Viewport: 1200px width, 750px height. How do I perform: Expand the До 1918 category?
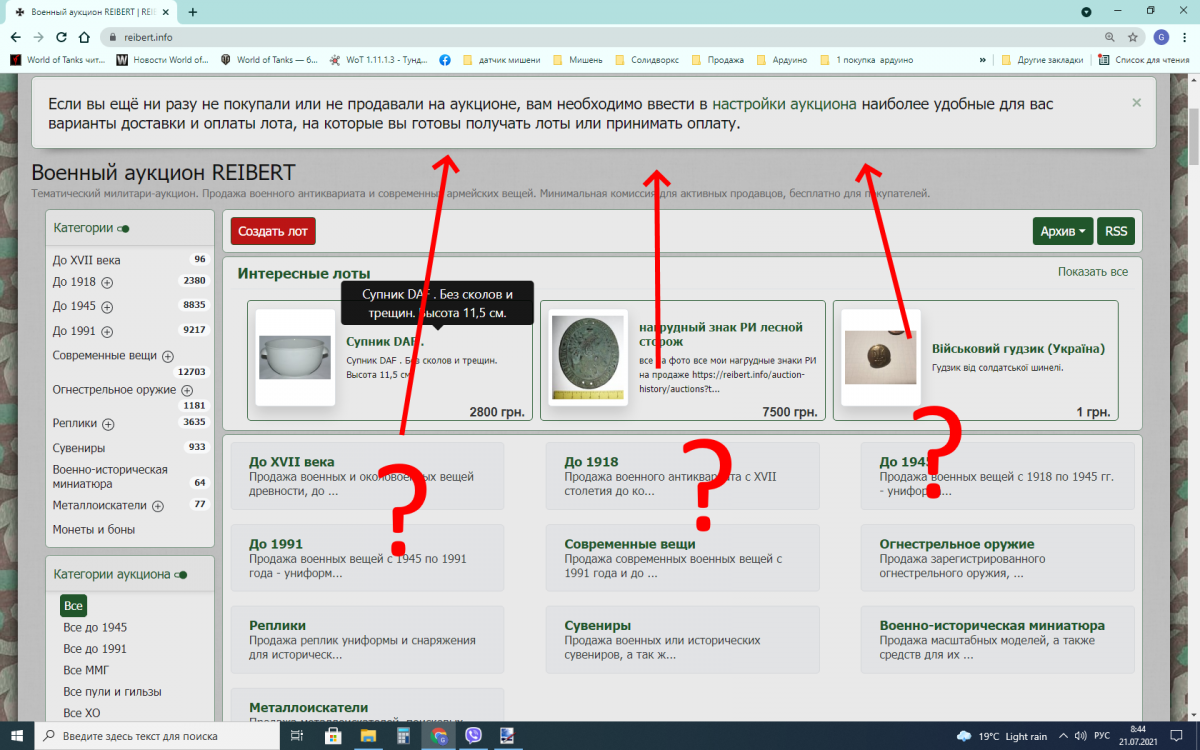coord(107,283)
